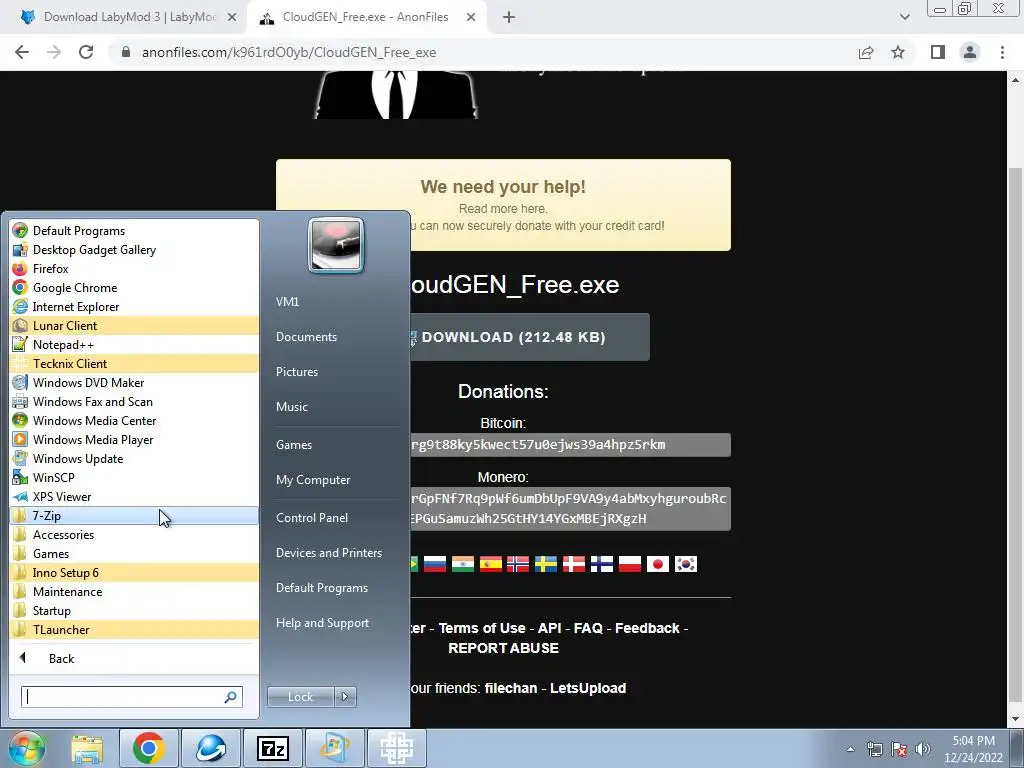Screen dimensions: 1024x768
Task: Follow the 'Read more here.' link
Action: [x=503, y=209]
